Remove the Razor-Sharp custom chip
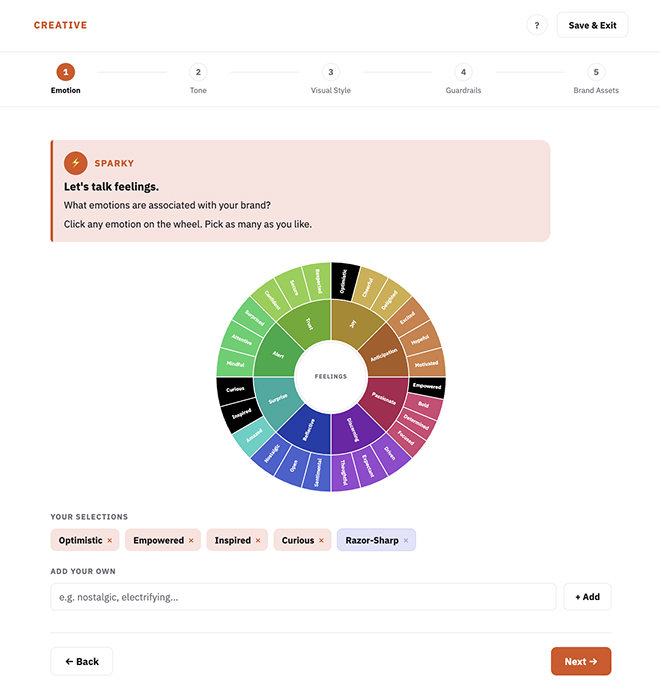Viewport: 660px width, 690px height. 406,540
